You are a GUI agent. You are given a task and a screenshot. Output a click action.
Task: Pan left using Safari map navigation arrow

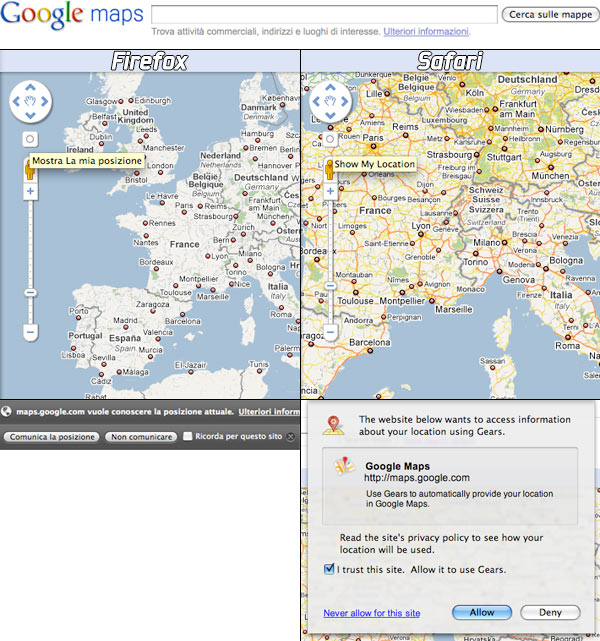[x=315, y=101]
